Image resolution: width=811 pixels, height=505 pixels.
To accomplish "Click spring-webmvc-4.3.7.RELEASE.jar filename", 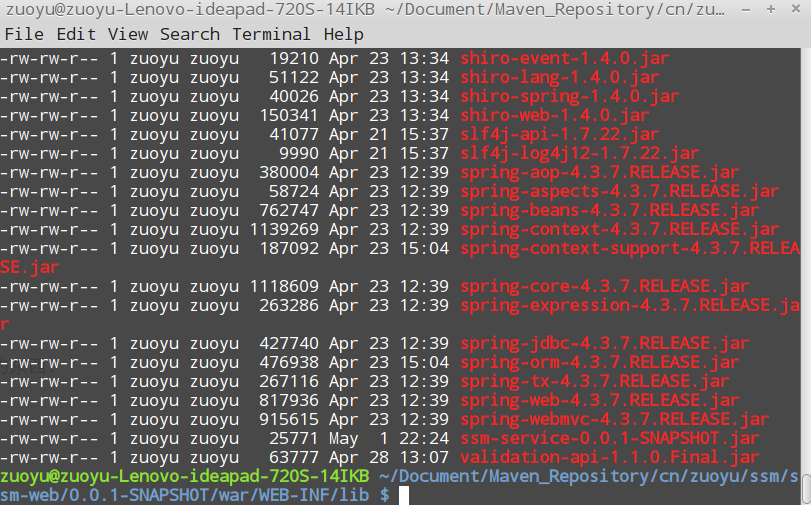I will tap(614, 420).
